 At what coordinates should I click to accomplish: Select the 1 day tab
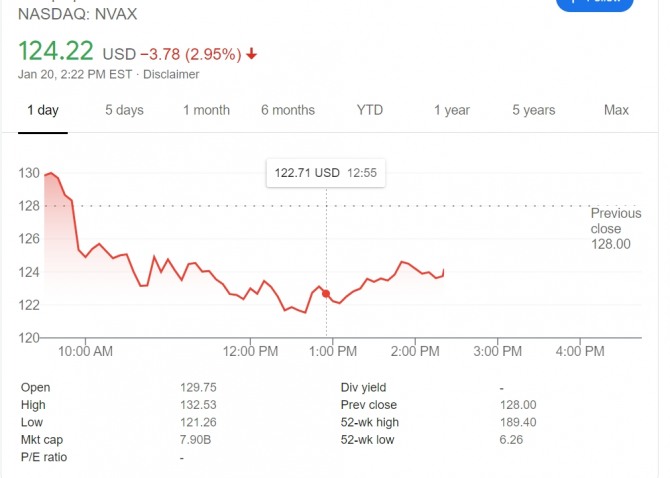click(x=42, y=110)
